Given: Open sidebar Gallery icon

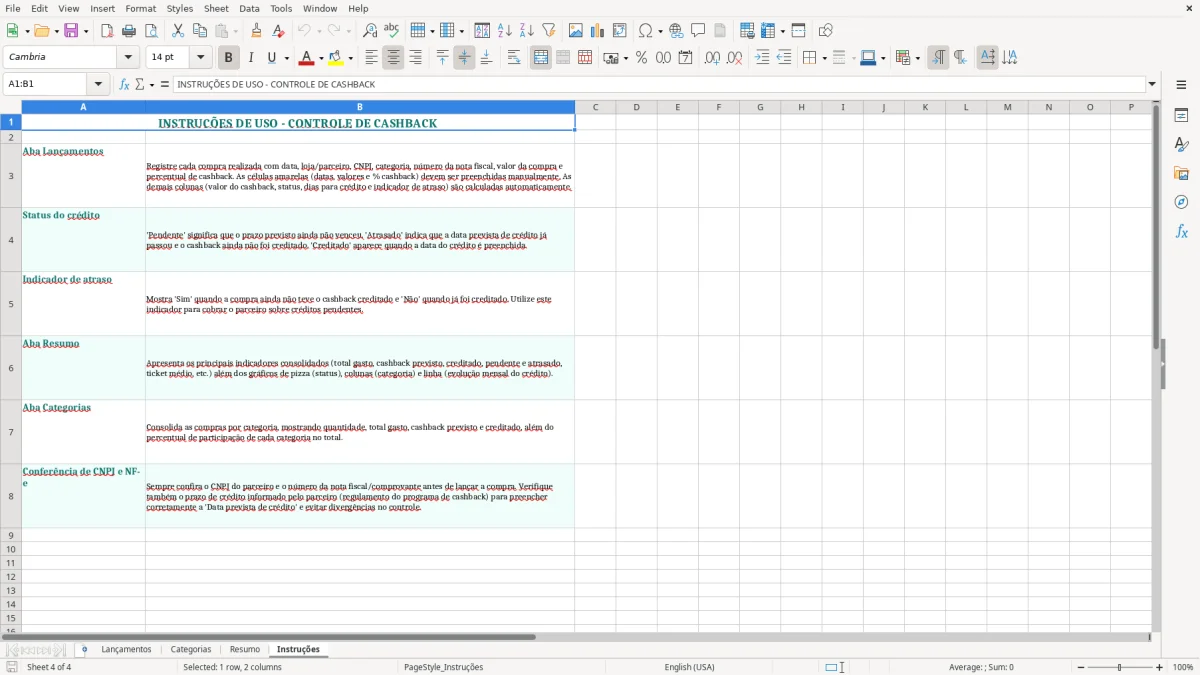Looking at the screenshot, I should pos(1181,174).
